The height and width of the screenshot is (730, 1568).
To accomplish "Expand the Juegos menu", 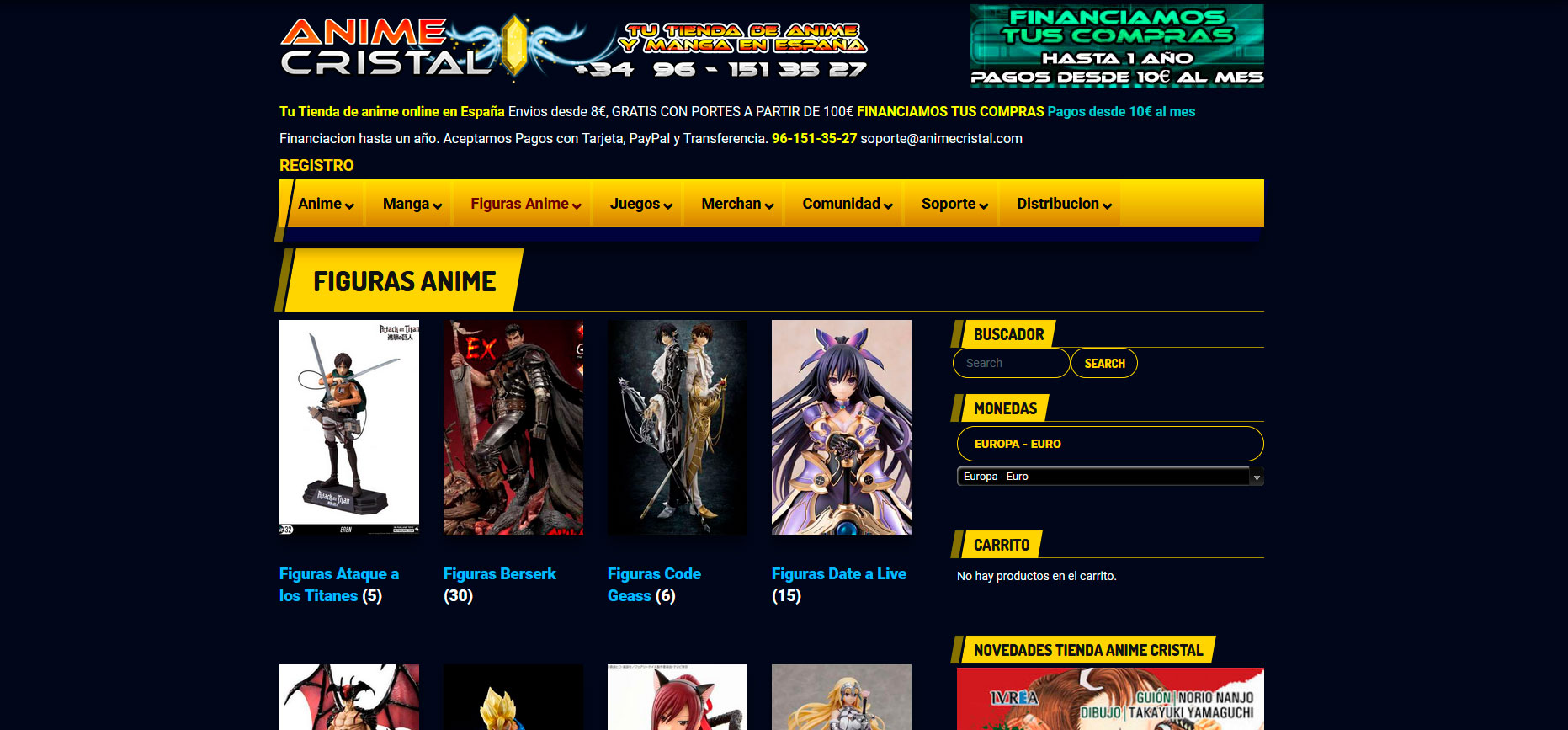I will 641,204.
